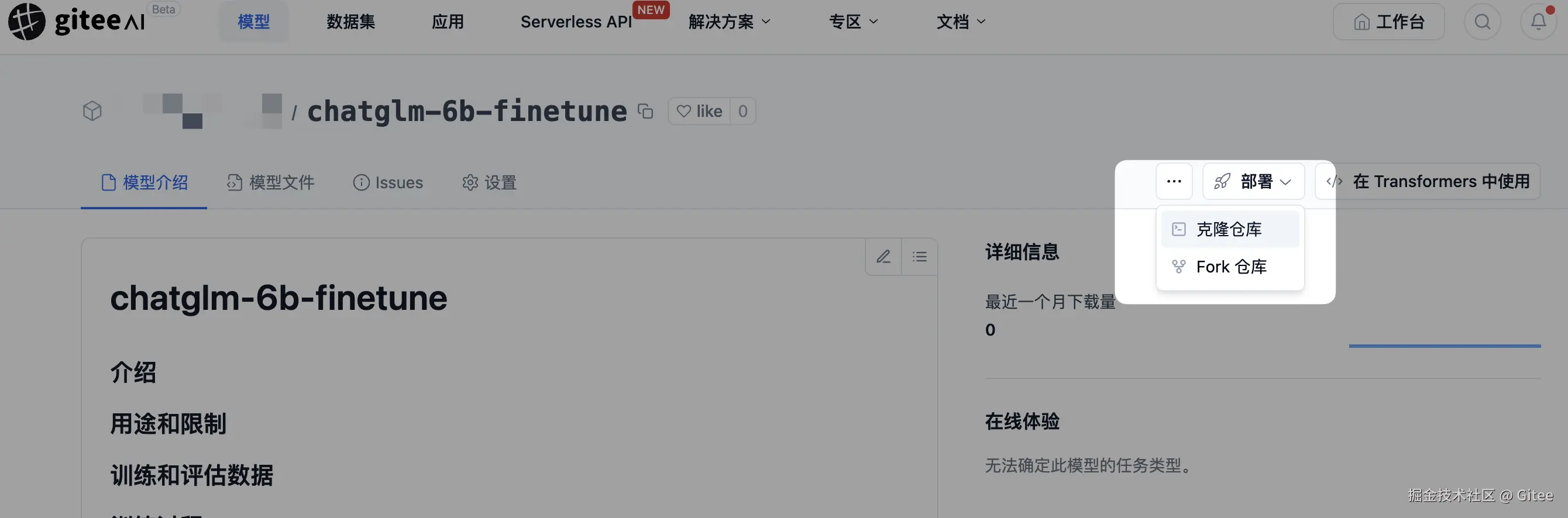Click 在 Transformers 中使用 button
The image size is (1568, 518).
[1428, 181]
